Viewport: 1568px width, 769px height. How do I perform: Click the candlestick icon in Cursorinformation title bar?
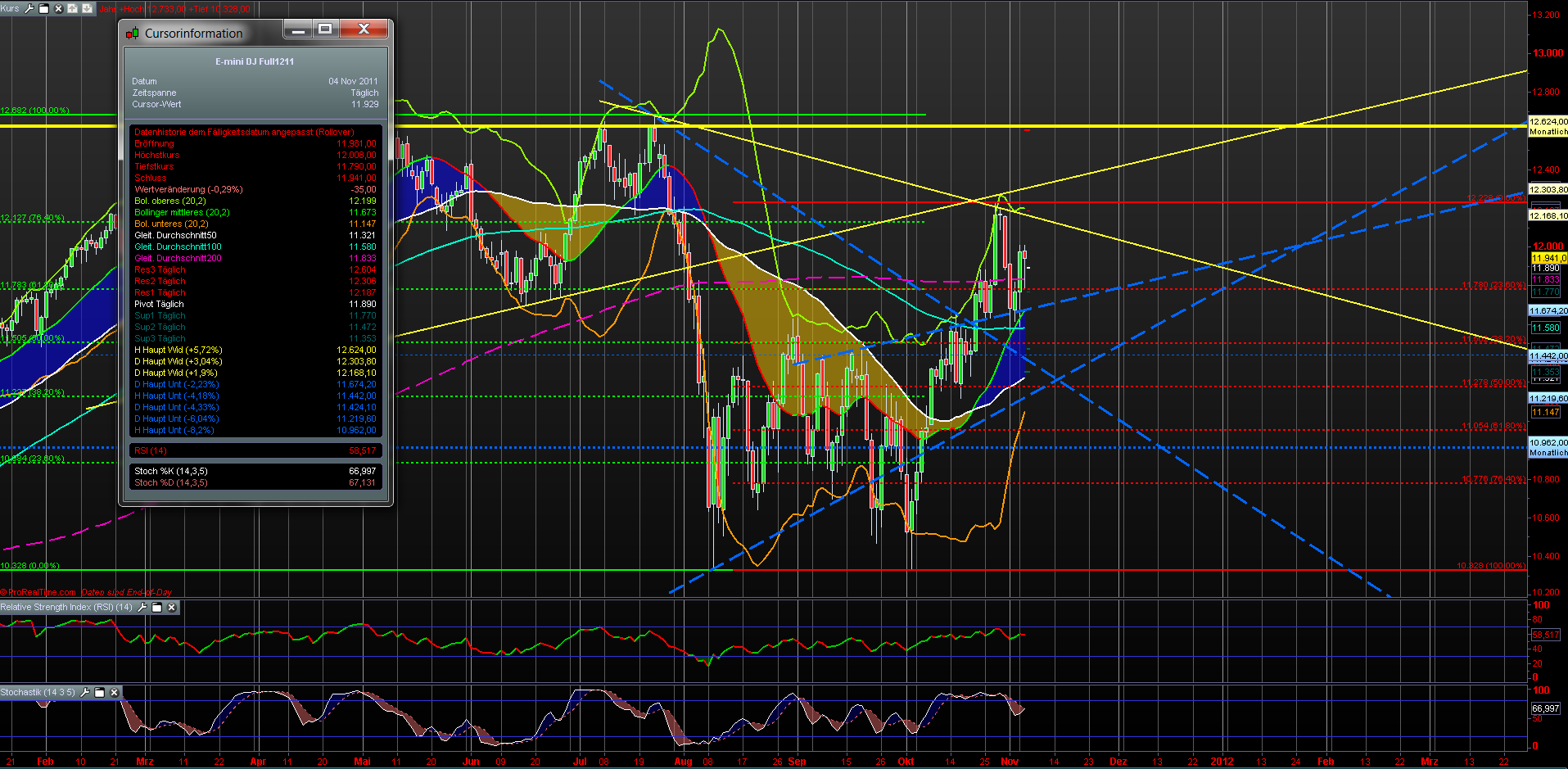(131, 33)
